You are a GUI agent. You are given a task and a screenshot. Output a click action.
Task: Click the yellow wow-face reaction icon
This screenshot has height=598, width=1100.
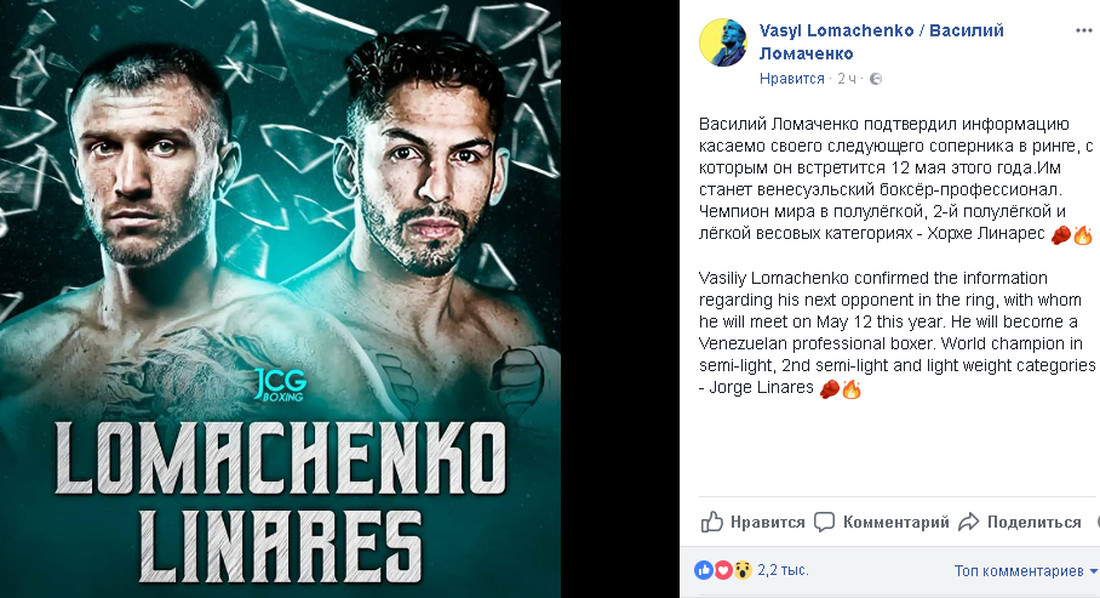click(742, 570)
